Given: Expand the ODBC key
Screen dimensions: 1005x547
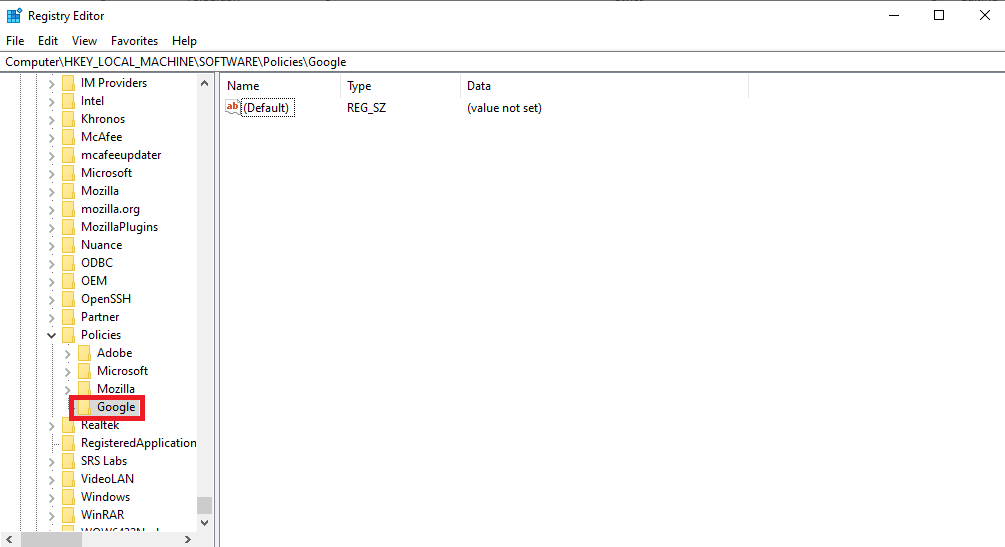Looking at the screenshot, I should click(x=51, y=263).
